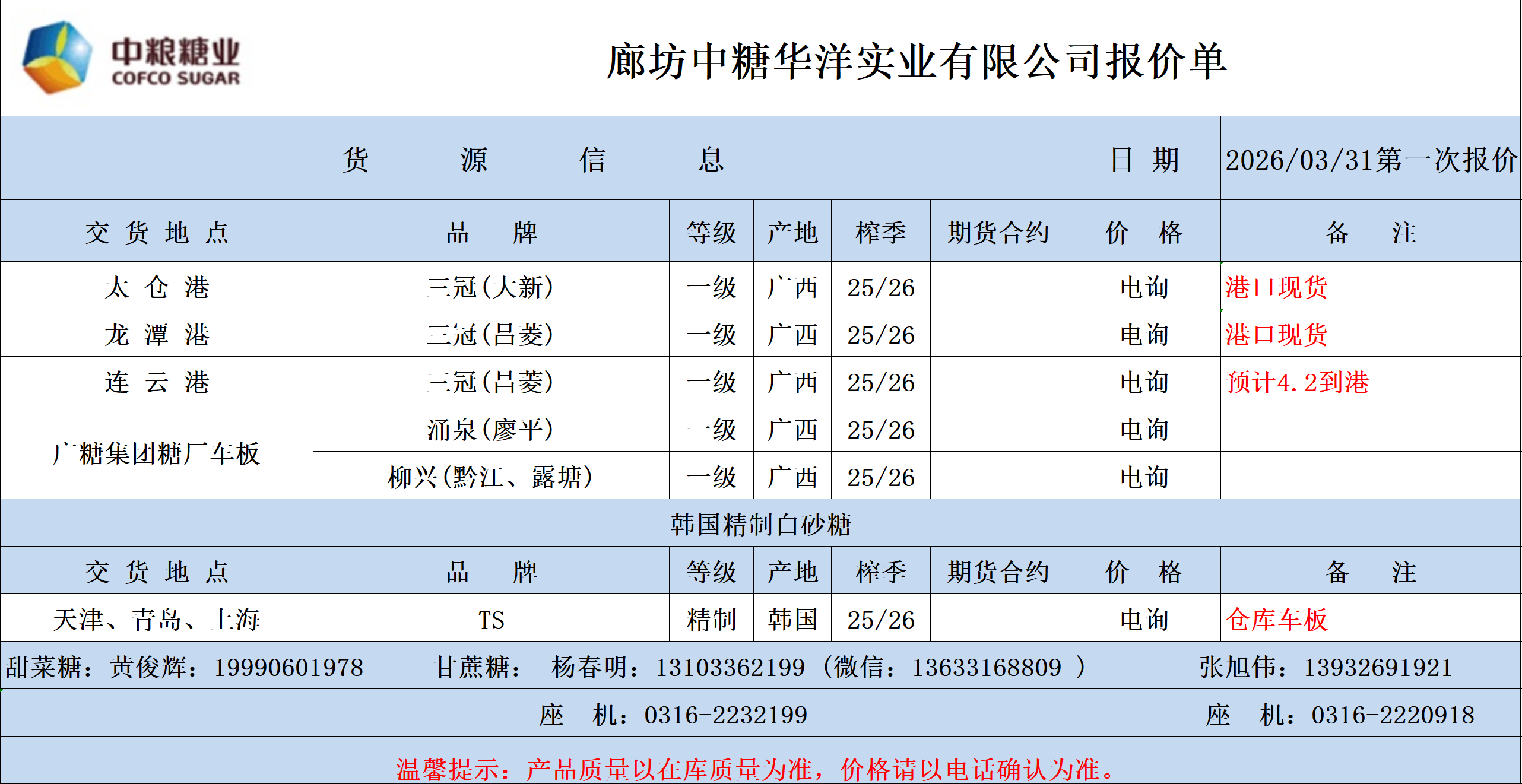The image size is (1522, 784).
Task: Select the title 廊坊中糖华洋实业有限公司报价单
Action: 917,61
